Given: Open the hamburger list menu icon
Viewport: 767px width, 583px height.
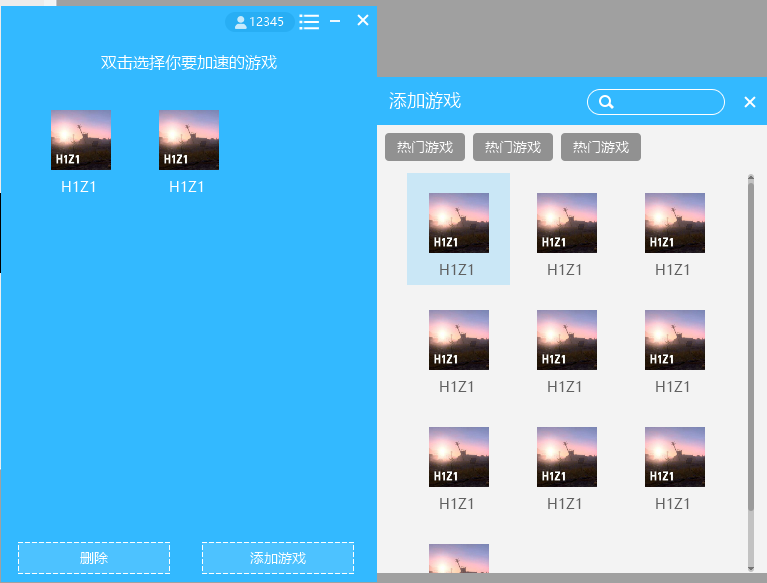Looking at the screenshot, I should 309,22.
